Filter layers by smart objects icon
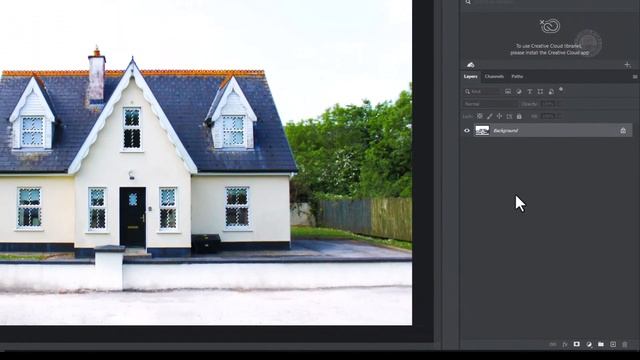Image resolution: width=640 pixels, height=360 pixels. click(x=551, y=91)
